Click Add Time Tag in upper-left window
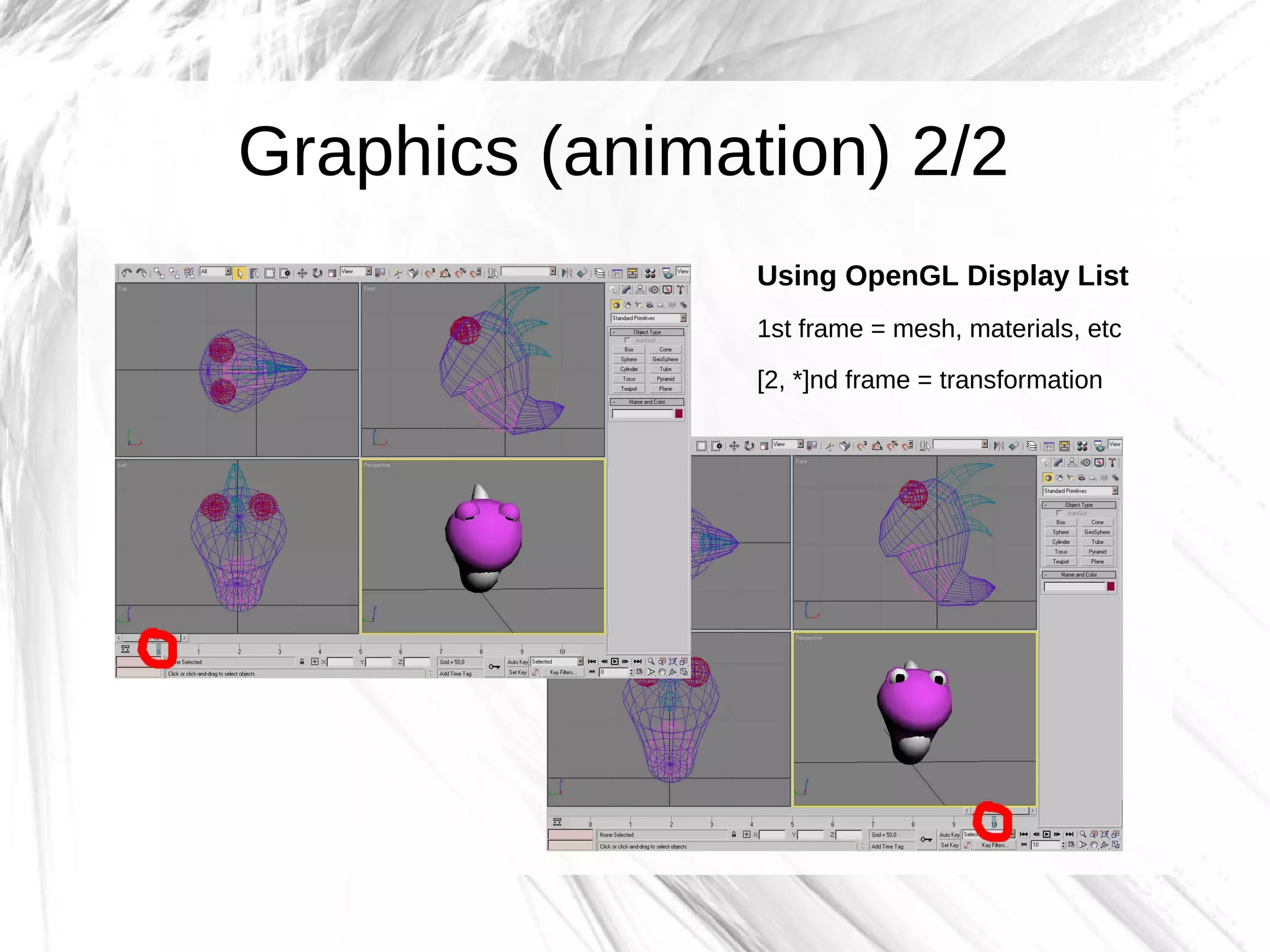 tap(455, 674)
